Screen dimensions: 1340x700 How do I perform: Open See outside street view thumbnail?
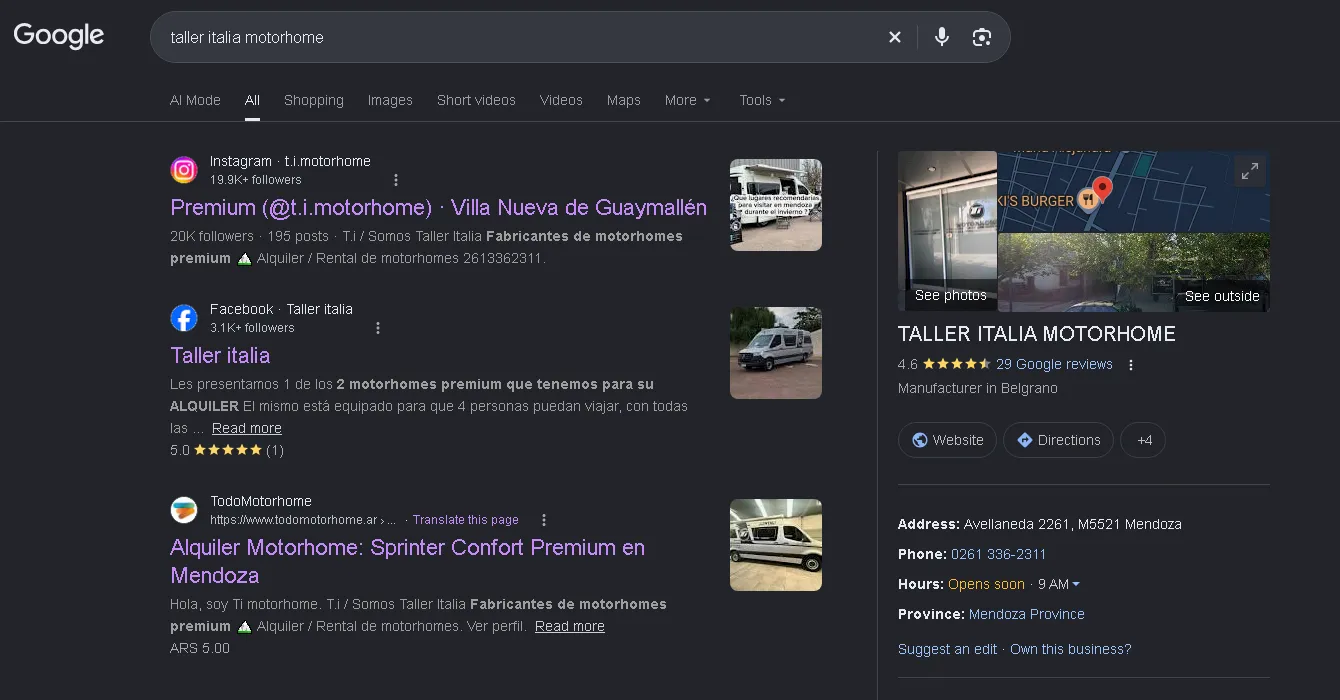pos(1134,272)
